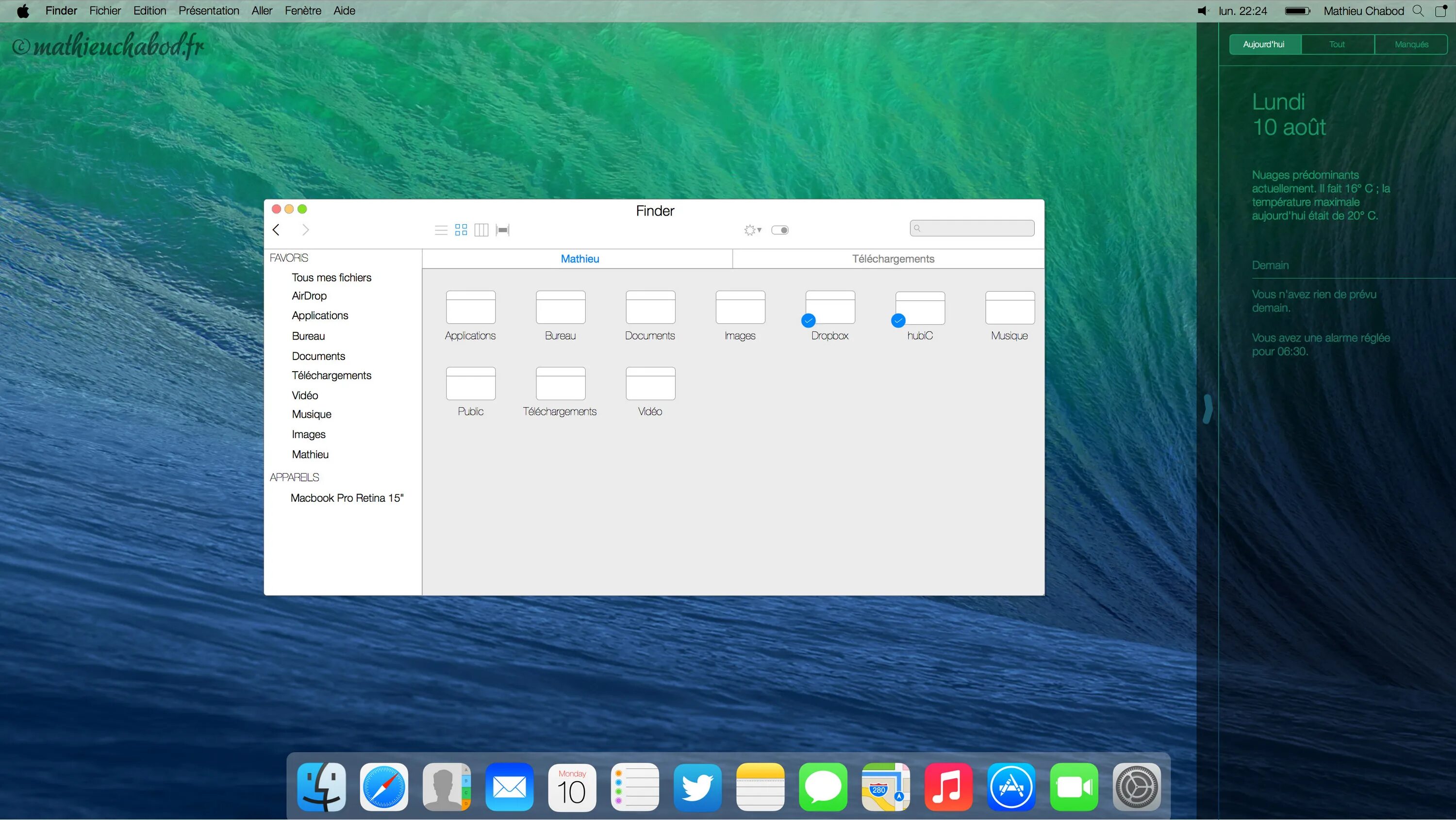
Task: Click the Dropbox folder sync checkmark
Action: click(x=808, y=321)
